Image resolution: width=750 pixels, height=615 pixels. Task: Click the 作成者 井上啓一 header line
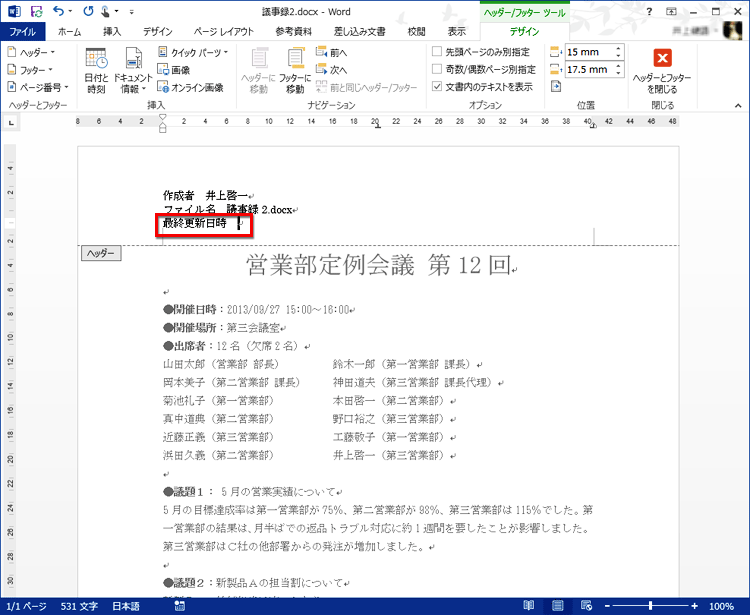[208, 195]
